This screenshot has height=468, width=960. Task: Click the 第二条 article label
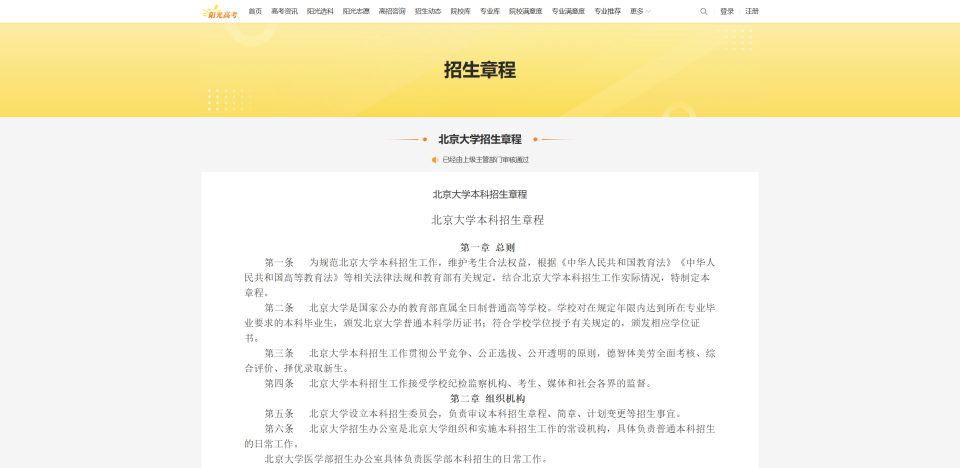pos(279,308)
